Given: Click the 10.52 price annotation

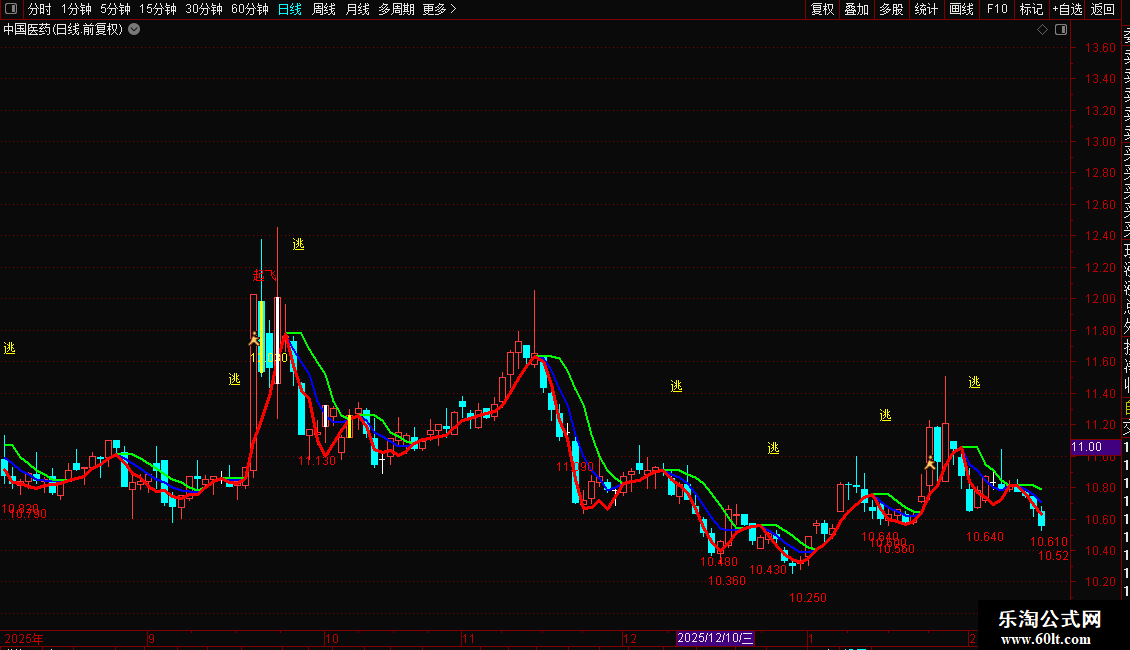Looking at the screenshot, I should [1053, 556].
